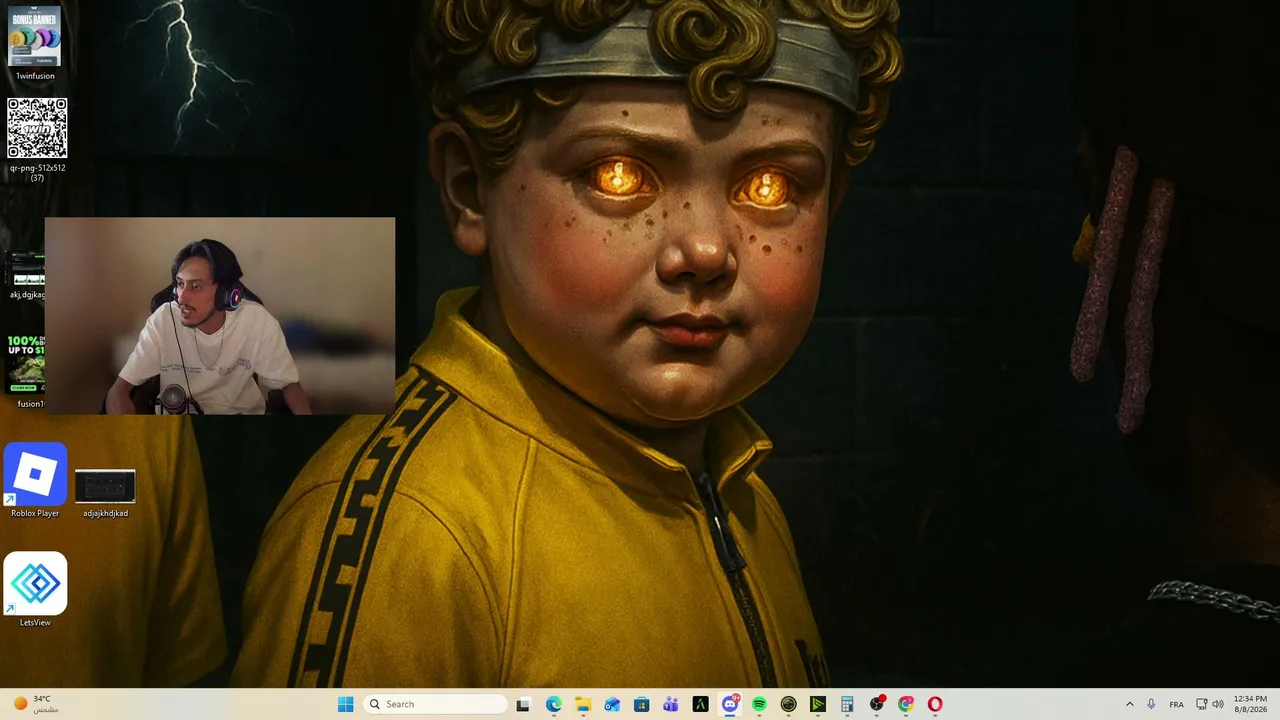
Task: Select the qr-png-512x512 (37) desktop image
Action: point(37,139)
